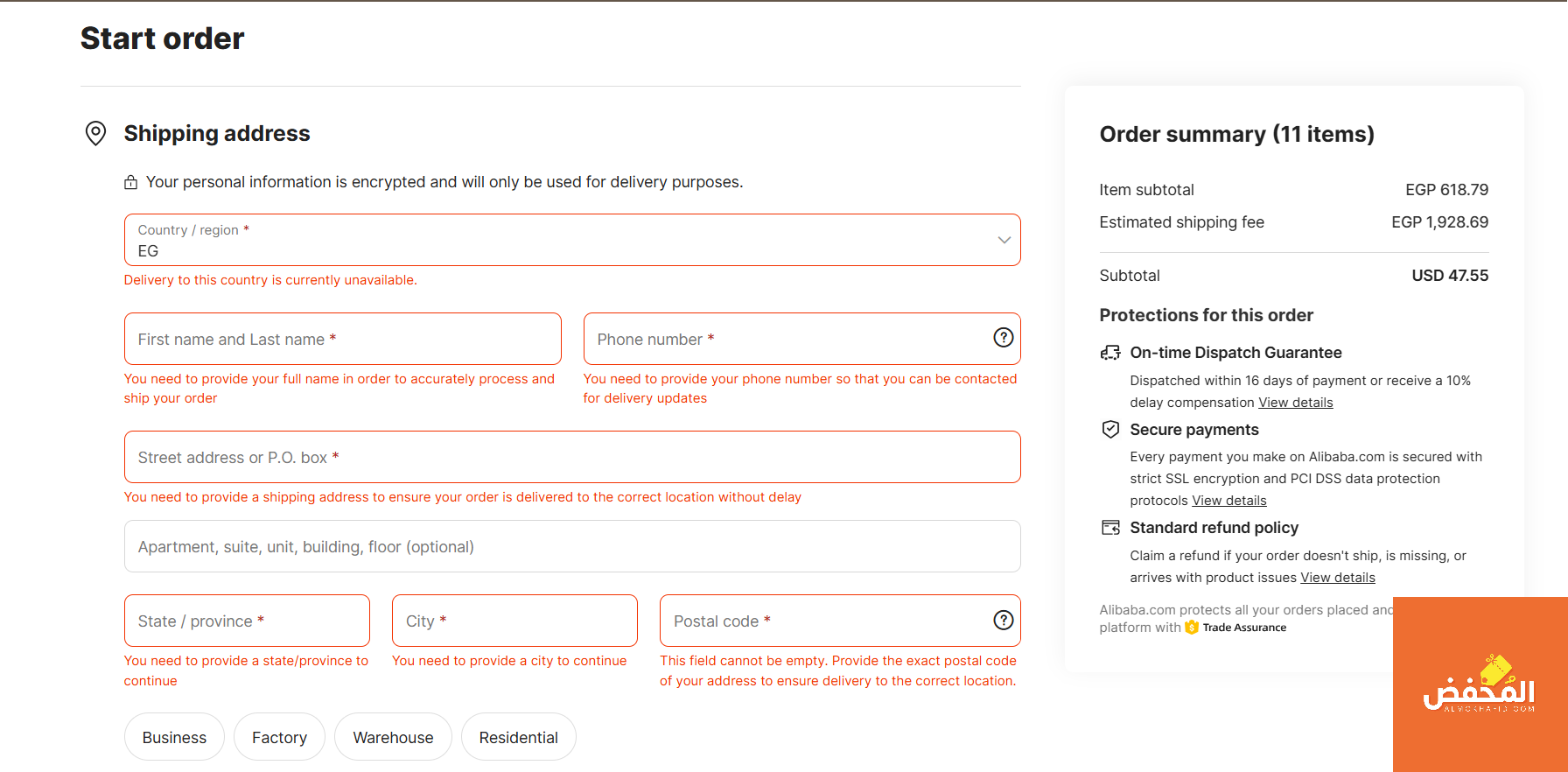The image size is (1568, 772).
Task: Focus the City field
Action: point(514,621)
